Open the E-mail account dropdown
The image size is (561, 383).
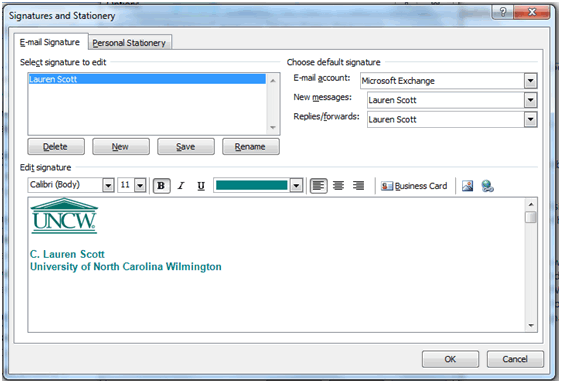click(531, 81)
